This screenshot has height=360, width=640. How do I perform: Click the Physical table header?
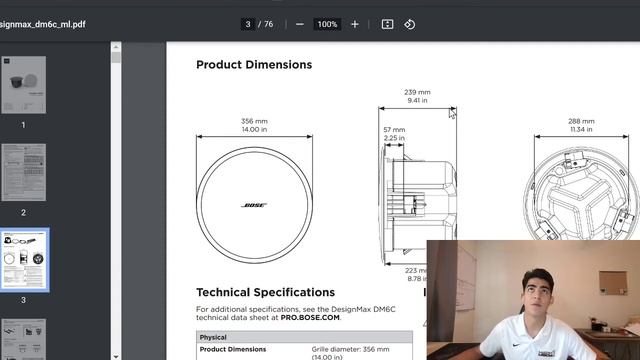tap(304, 337)
